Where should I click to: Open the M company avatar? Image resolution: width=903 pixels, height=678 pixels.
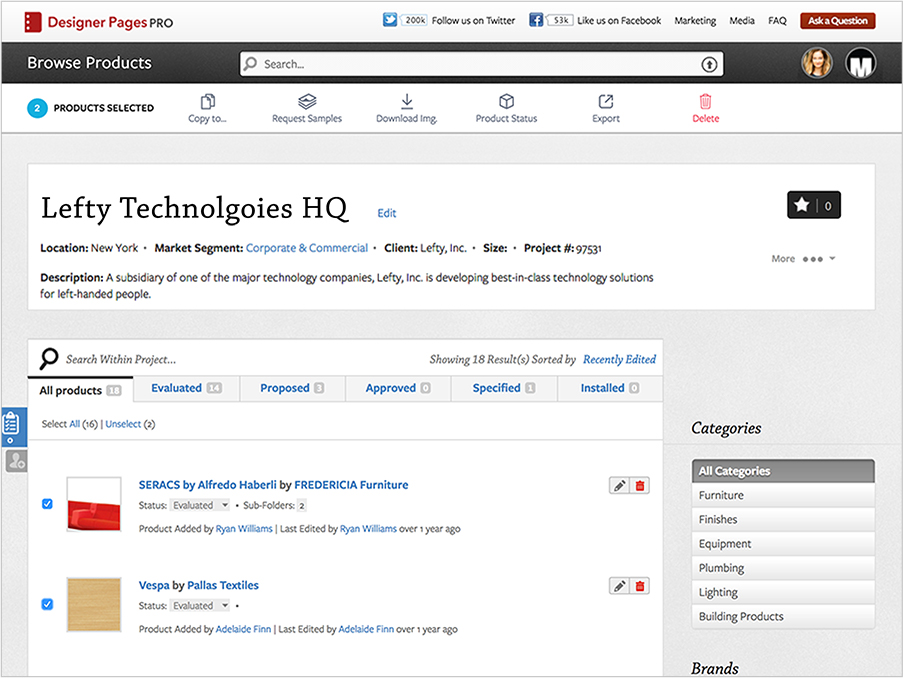[860, 63]
